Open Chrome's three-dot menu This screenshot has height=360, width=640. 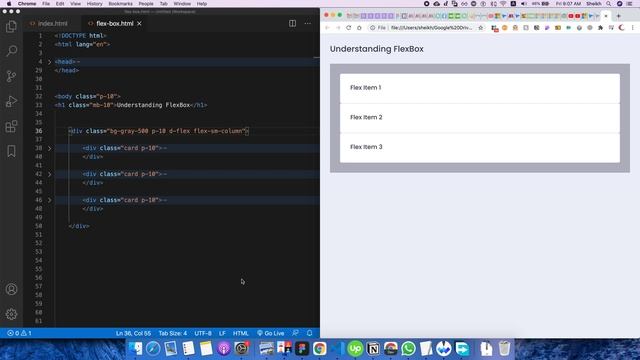(633, 28)
